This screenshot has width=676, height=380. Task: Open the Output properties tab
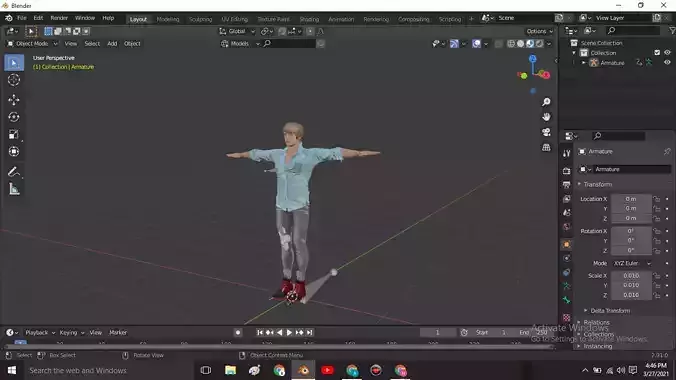[566, 185]
